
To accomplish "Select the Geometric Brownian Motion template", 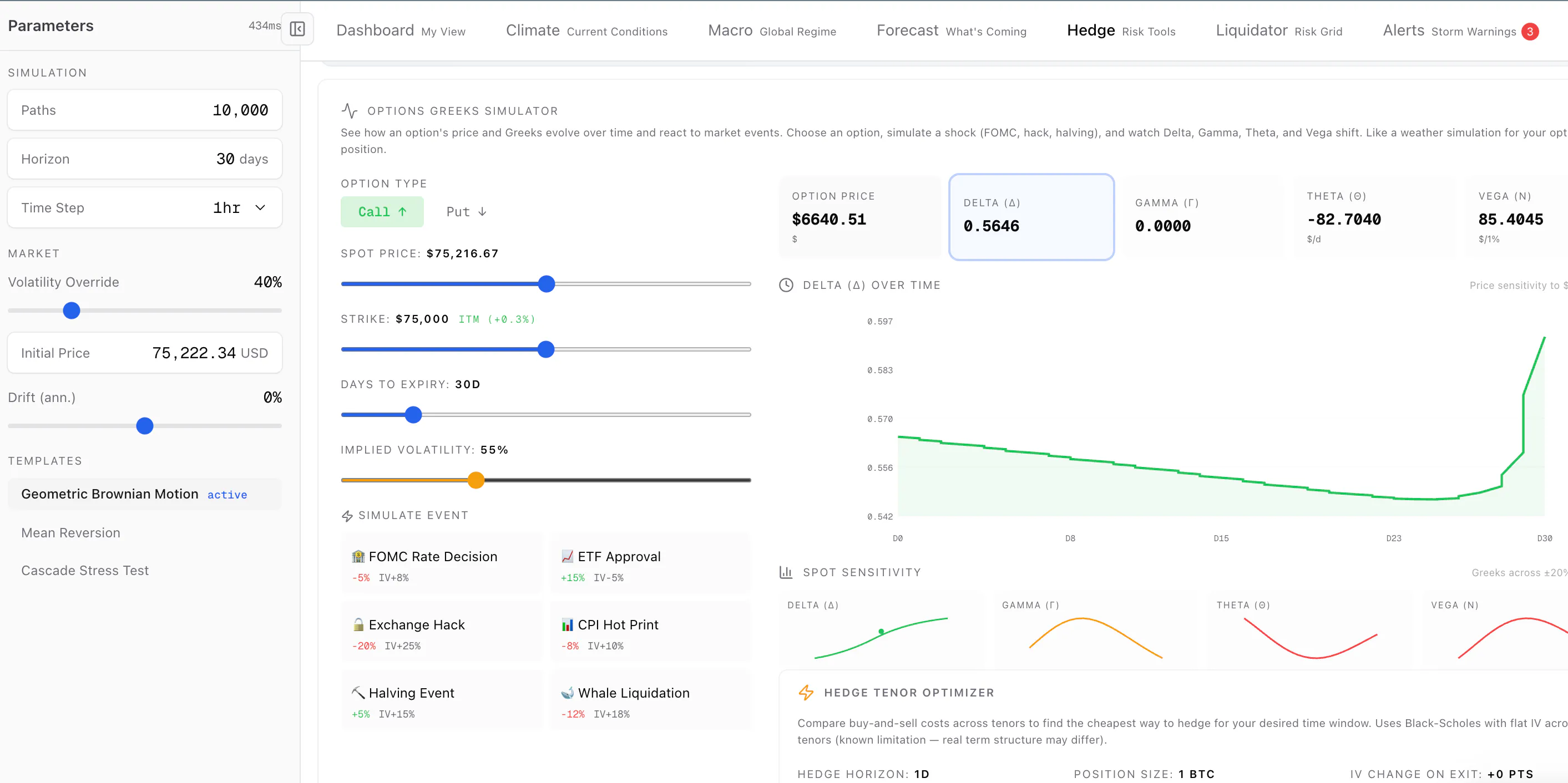I will [145, 494].
